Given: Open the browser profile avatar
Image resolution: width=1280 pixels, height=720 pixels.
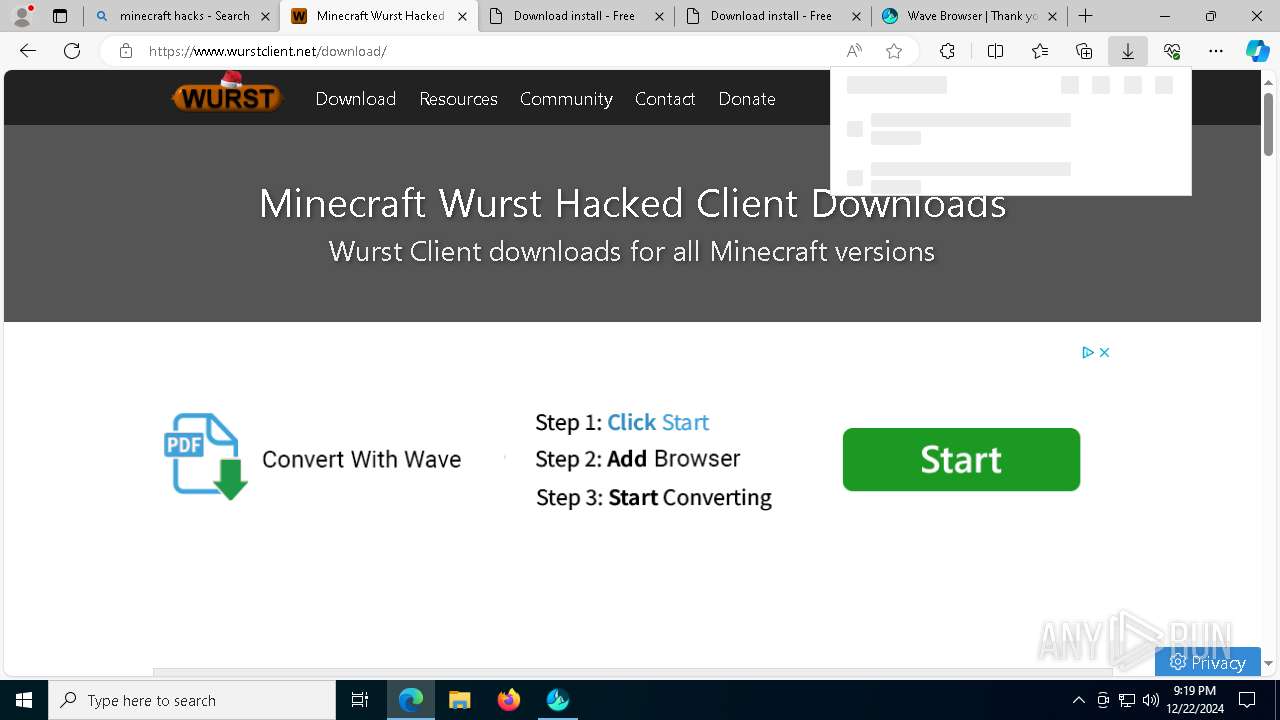Looking at the screenshot, I should pyautogui.click(x=22, y=16).
